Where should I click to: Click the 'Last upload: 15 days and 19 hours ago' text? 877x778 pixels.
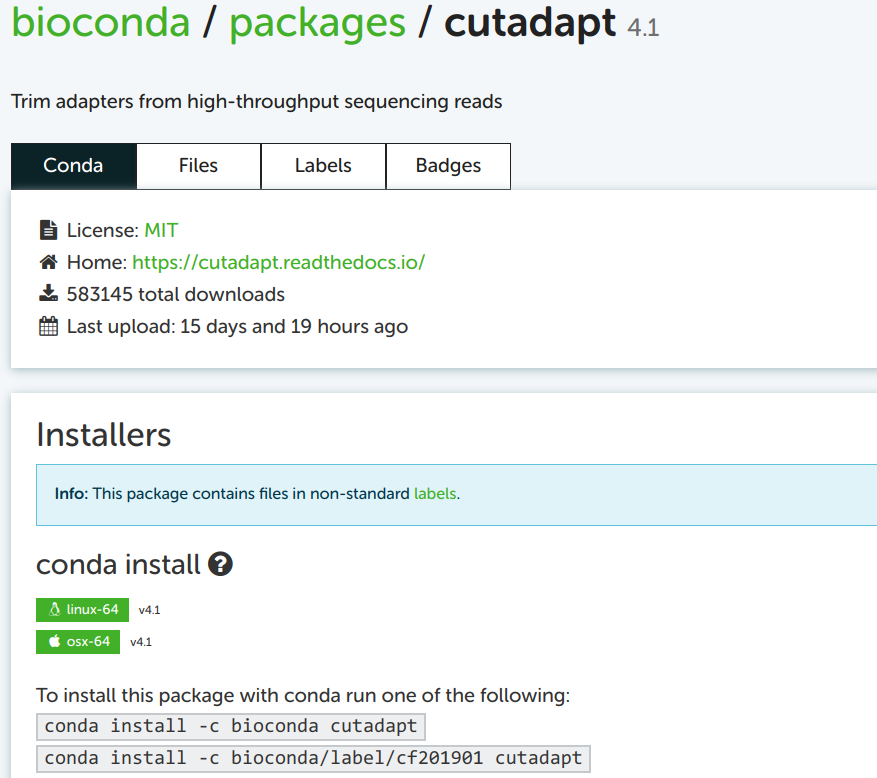click(x=237, y=327)
